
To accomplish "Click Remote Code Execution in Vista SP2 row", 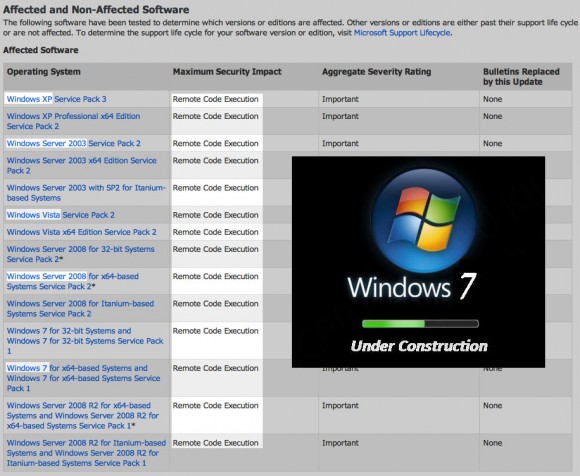I will [x=216, y=215].
